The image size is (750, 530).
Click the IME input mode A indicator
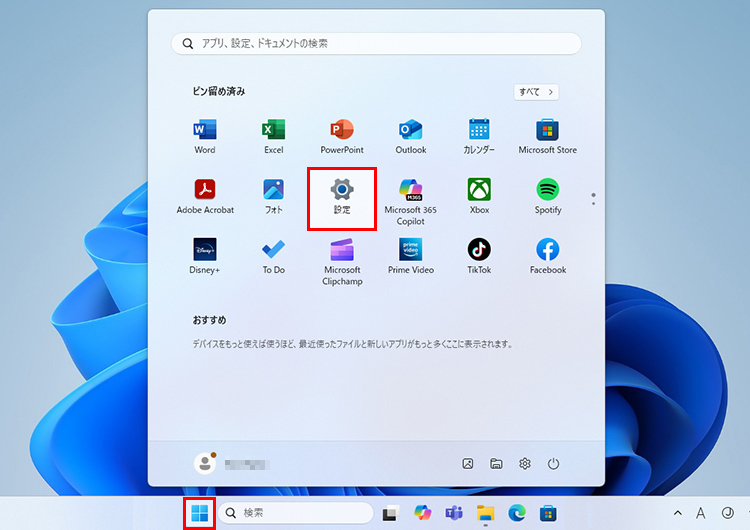pos(701,513)
